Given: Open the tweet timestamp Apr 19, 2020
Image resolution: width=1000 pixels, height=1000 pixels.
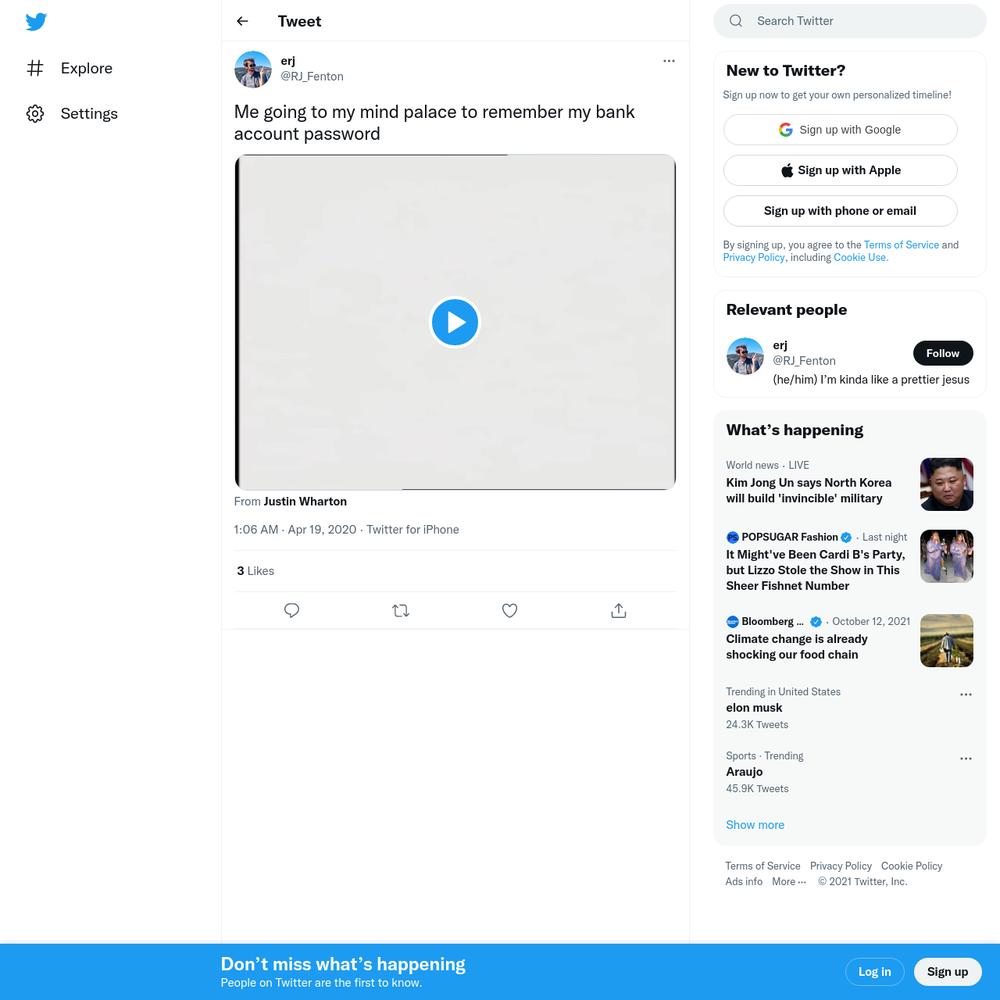Looking at the screenshot, I should pos(295,530).
